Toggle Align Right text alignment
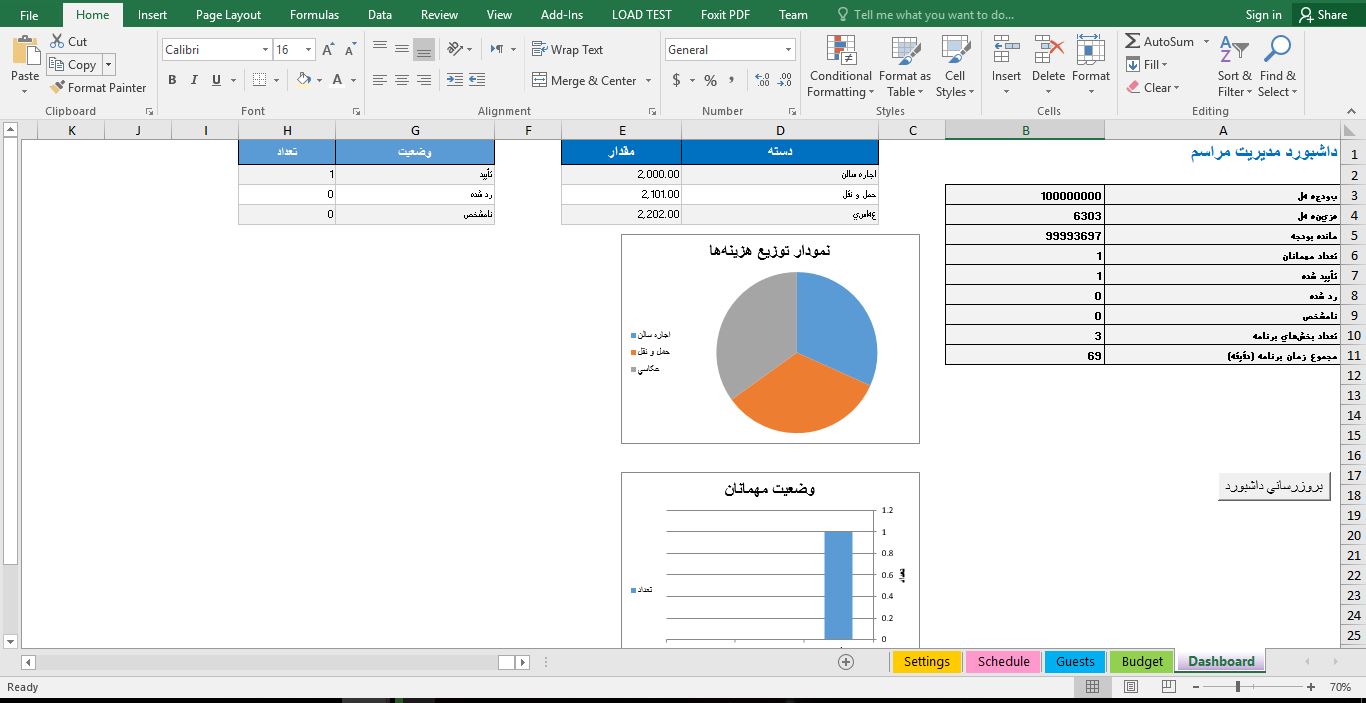 point(424,80)
